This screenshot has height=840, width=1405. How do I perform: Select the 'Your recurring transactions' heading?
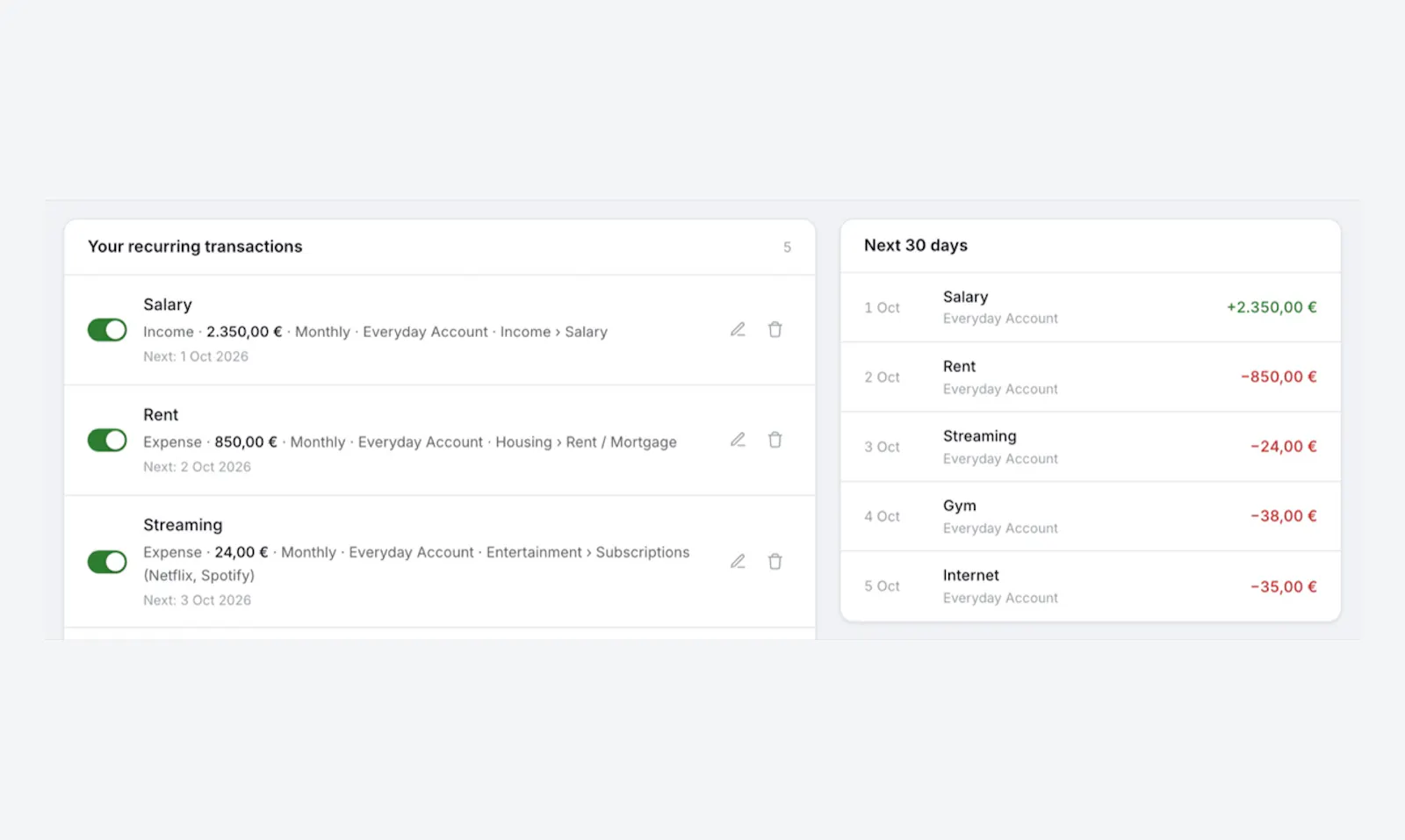coord(195,247)
